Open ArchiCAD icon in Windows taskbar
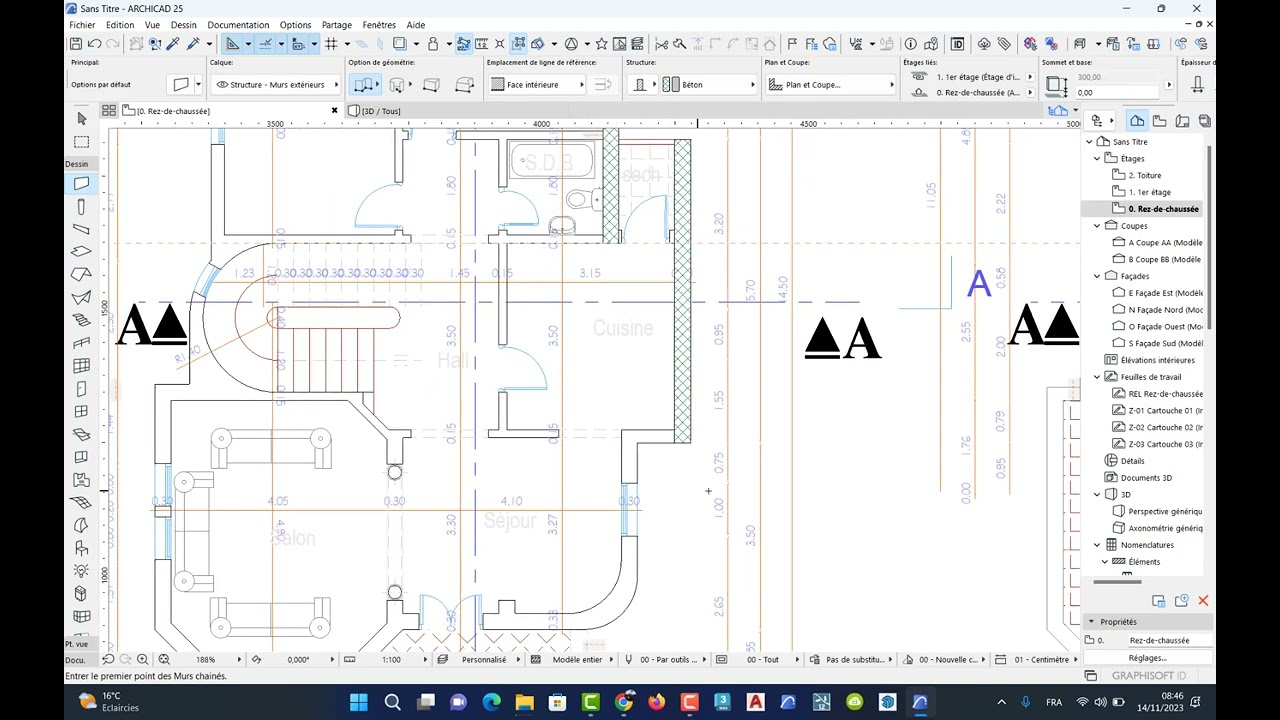The height and width of the screenshot is (720, 1280). point(920,702)
